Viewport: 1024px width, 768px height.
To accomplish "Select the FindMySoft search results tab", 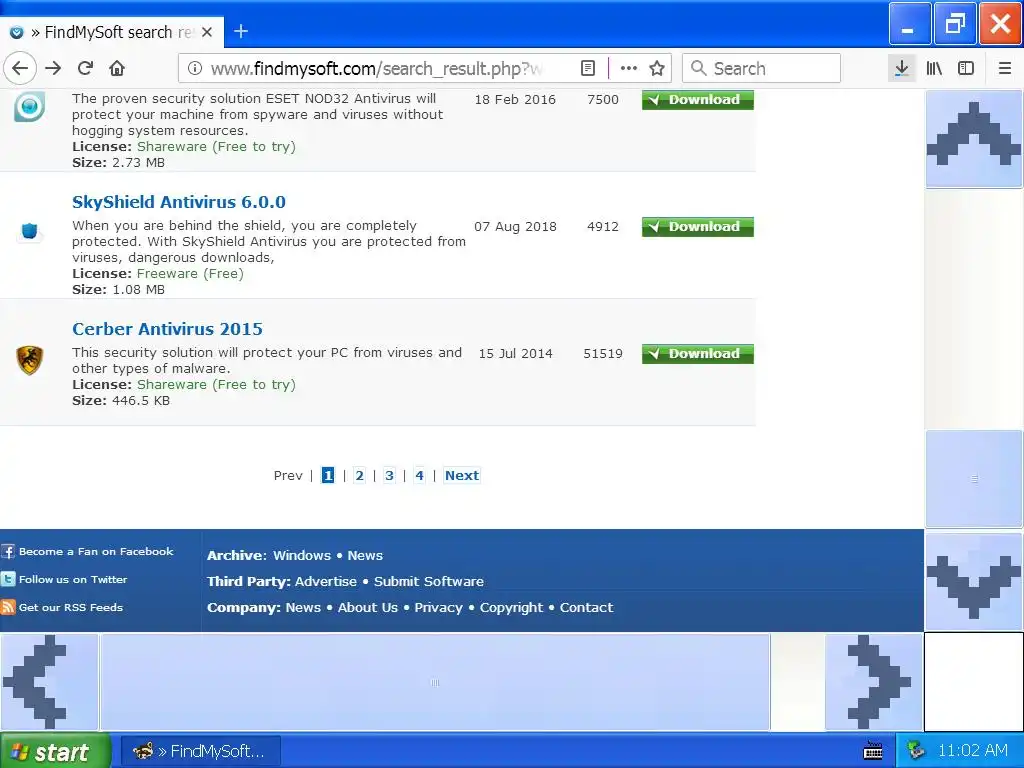I will (112, 32).
